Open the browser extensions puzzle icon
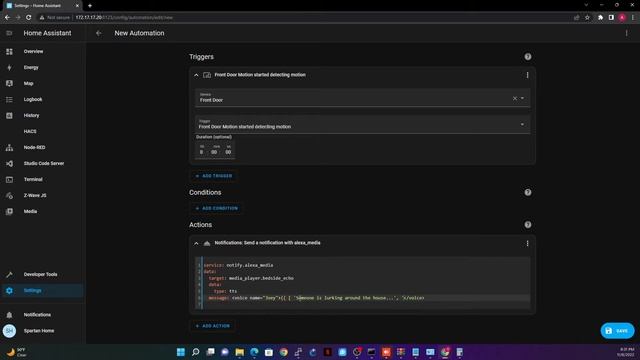This screenshot has width=640, height=360. (x=600, y=18)
